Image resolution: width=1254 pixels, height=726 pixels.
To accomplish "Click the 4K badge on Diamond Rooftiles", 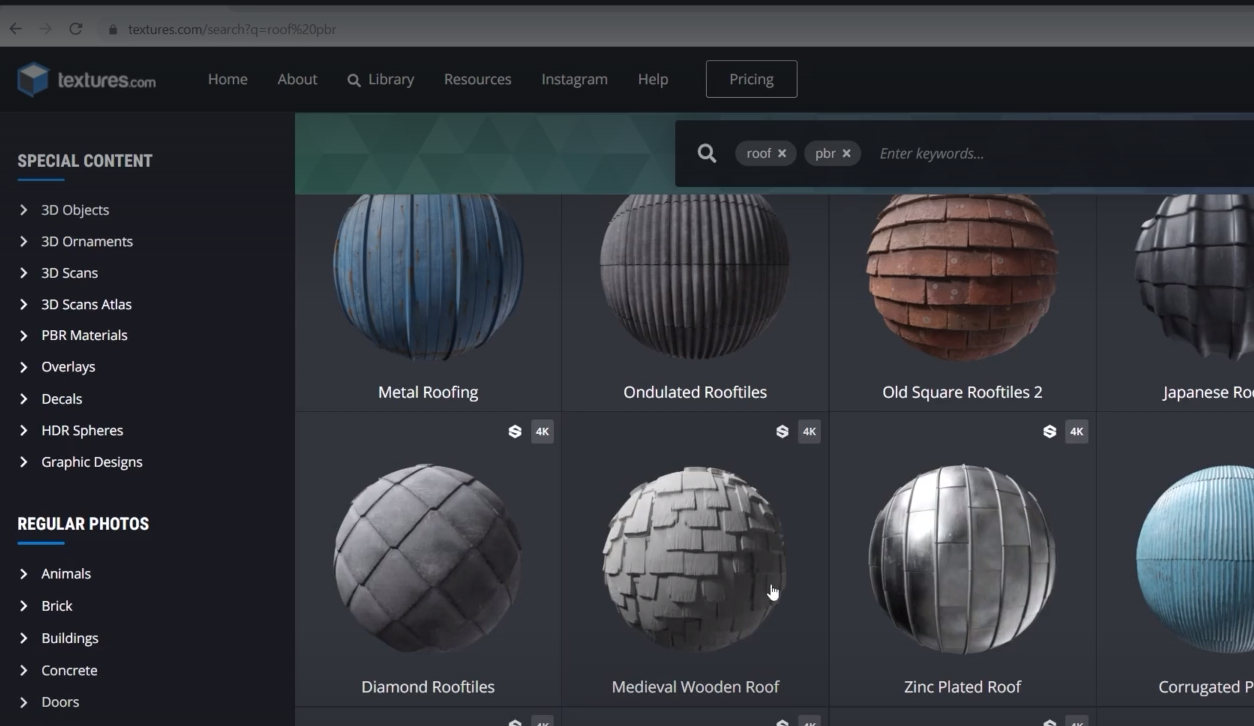I will pos(541,431).
